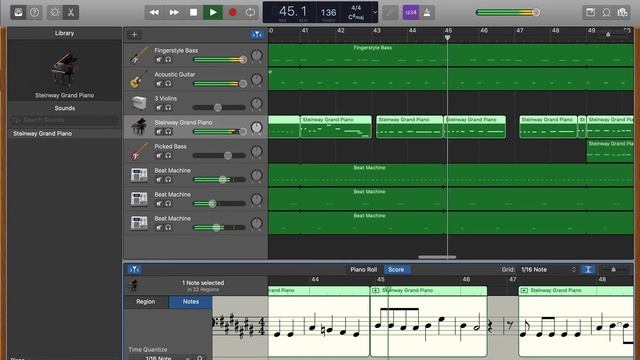This screenshot has height=360, width=640.
Task: Fast forward the playhead
Action: (174, 12)
